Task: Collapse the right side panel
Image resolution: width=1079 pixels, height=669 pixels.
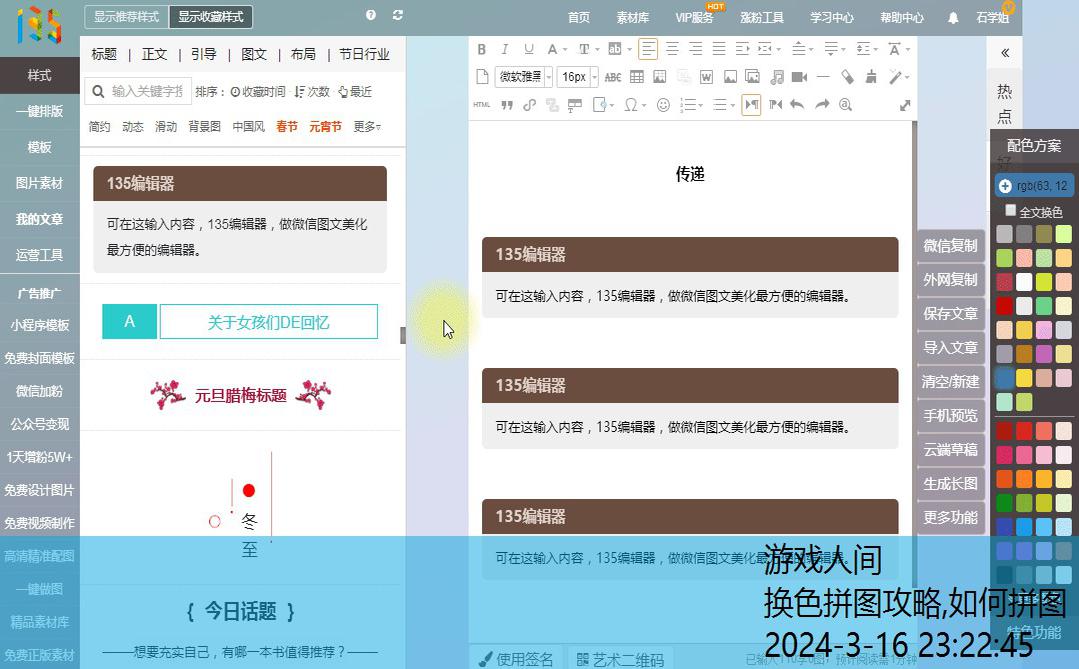Action: pos(1005,52)
